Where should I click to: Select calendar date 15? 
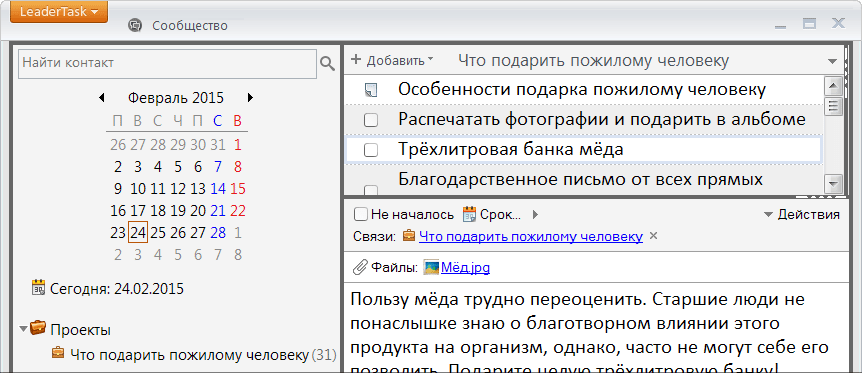(237, 189)
